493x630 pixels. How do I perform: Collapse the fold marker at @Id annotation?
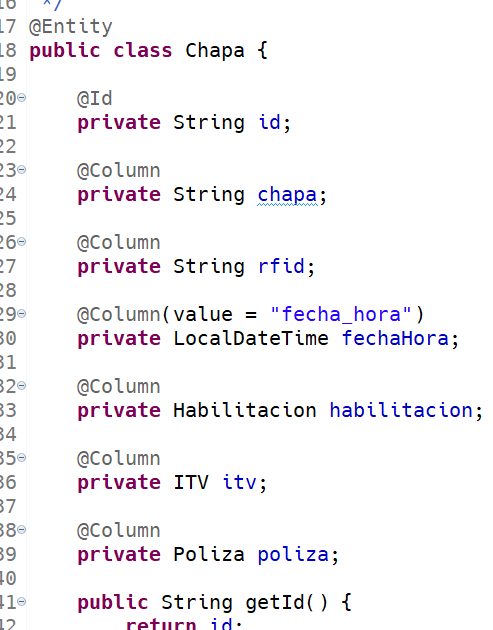[x=22, y=98]
